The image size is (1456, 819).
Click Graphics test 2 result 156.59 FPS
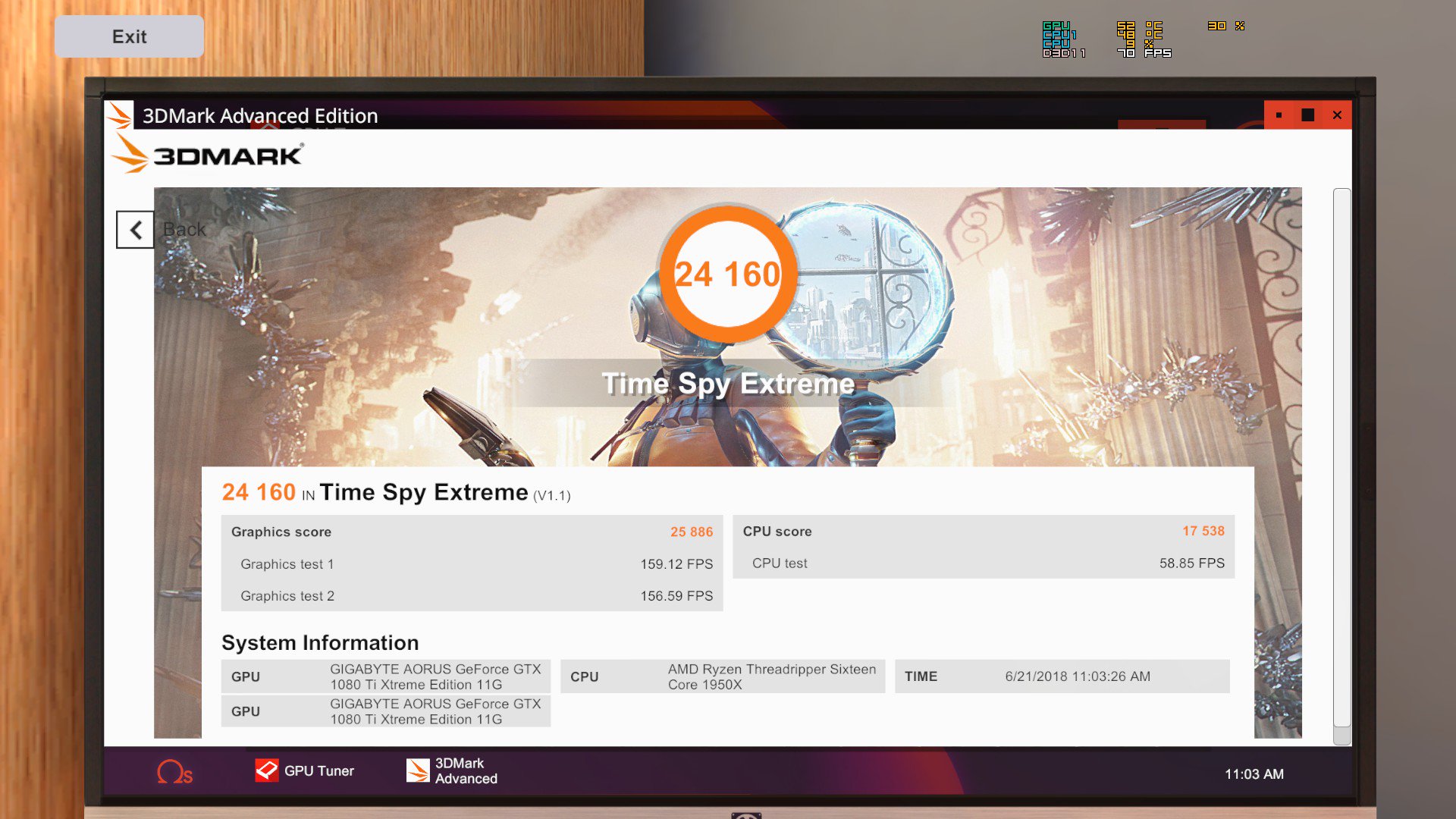676,596
